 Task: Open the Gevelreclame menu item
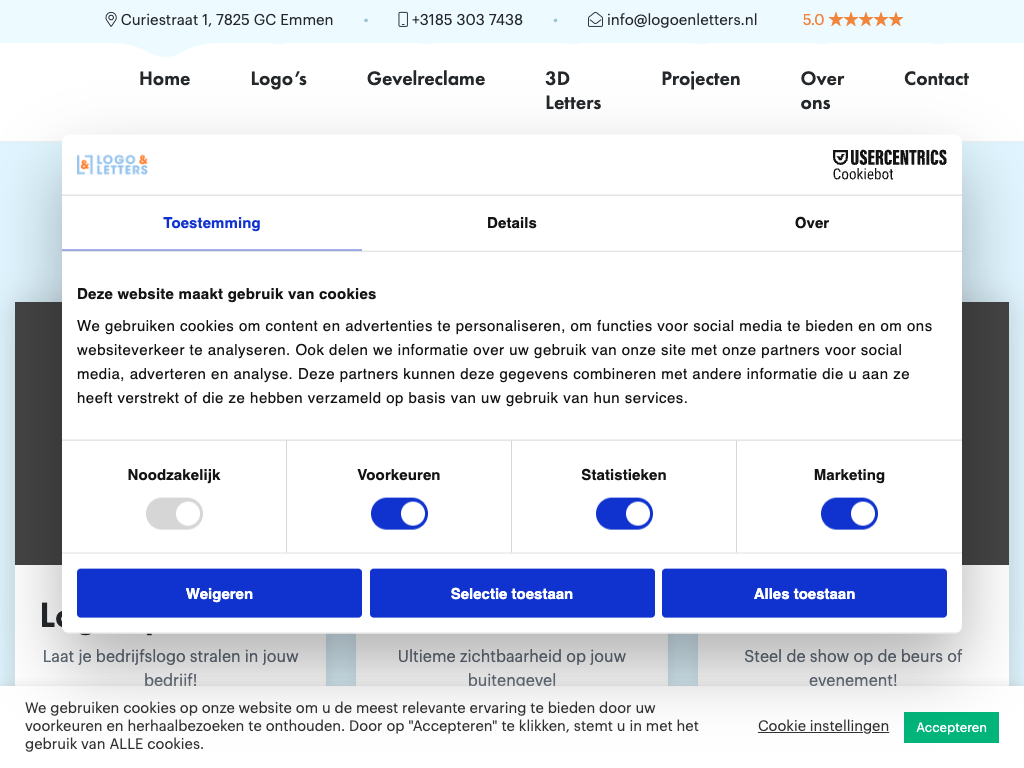coord(426,79)
